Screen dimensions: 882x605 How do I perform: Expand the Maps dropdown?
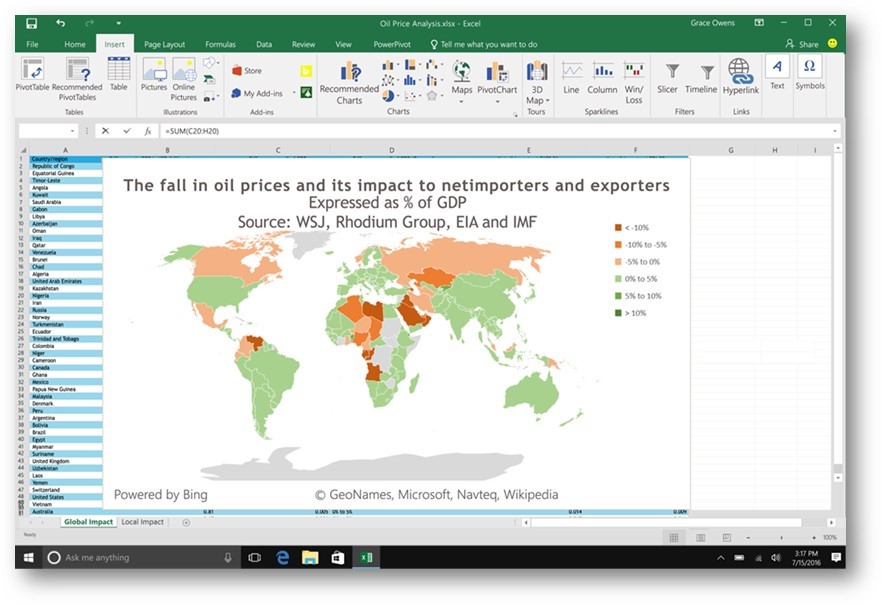click(461, 90)
